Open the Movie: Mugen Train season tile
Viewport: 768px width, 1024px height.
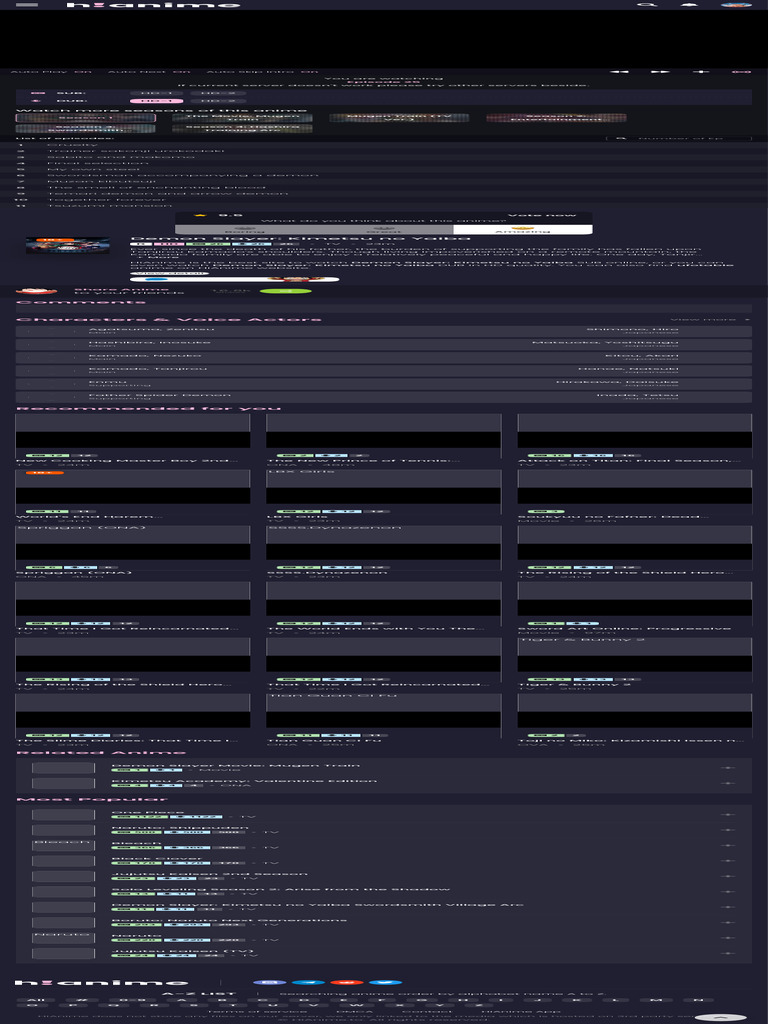[242, 118]
